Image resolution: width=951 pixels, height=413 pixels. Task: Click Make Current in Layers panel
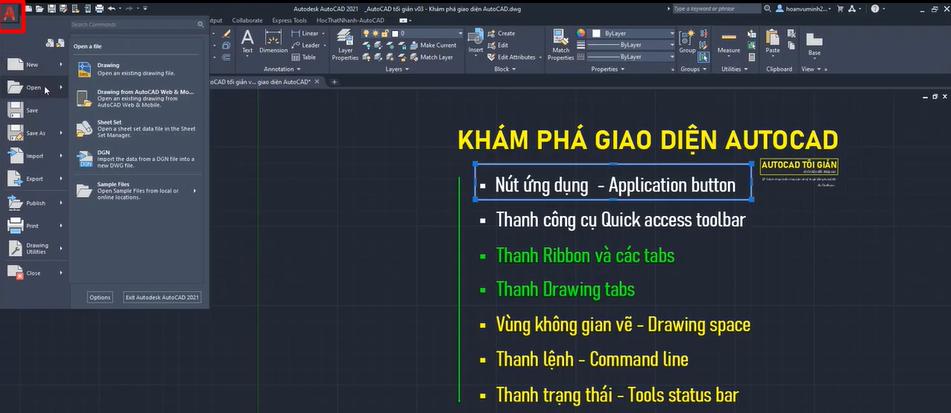point(434,45)
